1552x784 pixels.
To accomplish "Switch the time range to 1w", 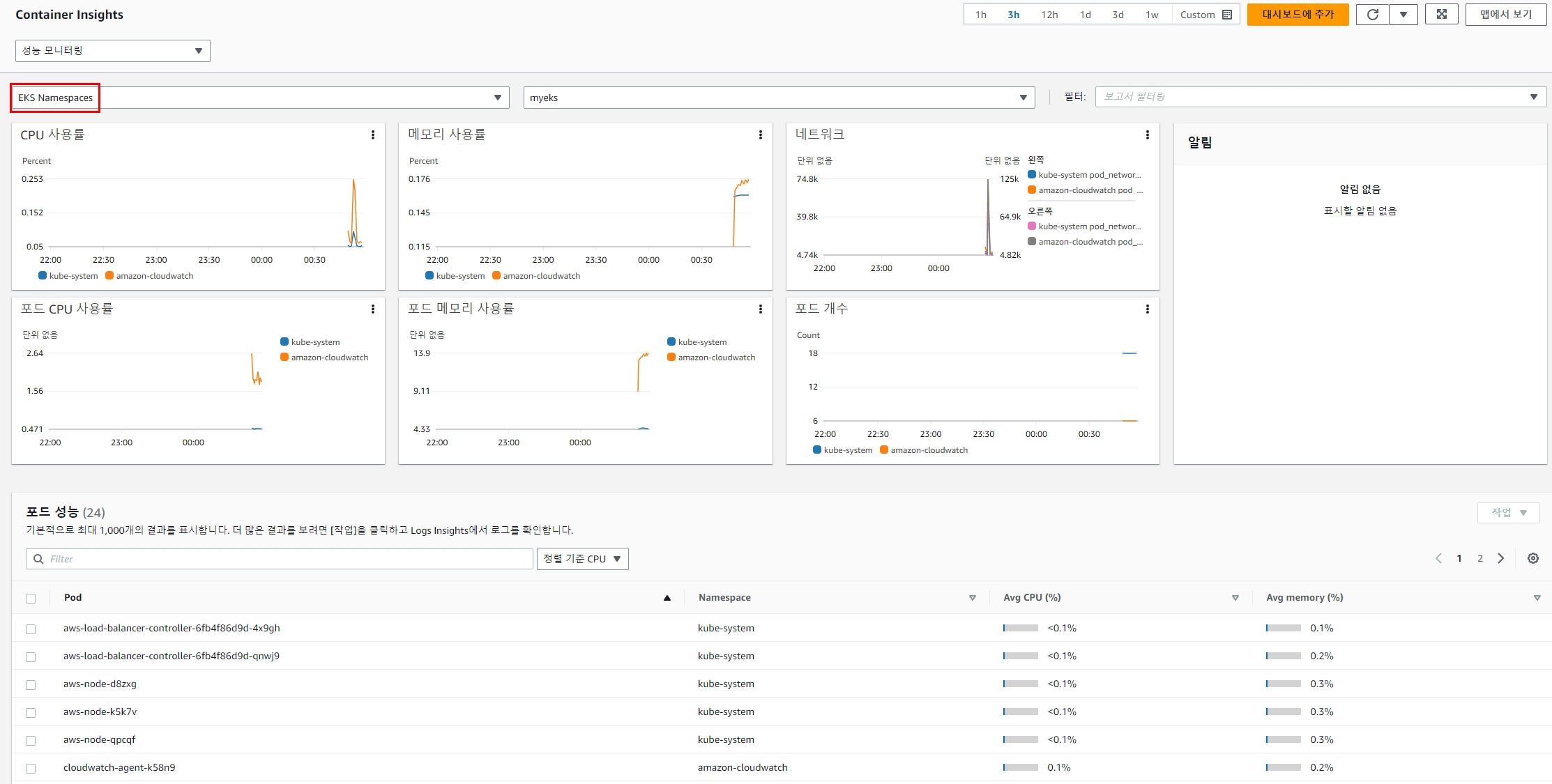I will (1152, 15).
